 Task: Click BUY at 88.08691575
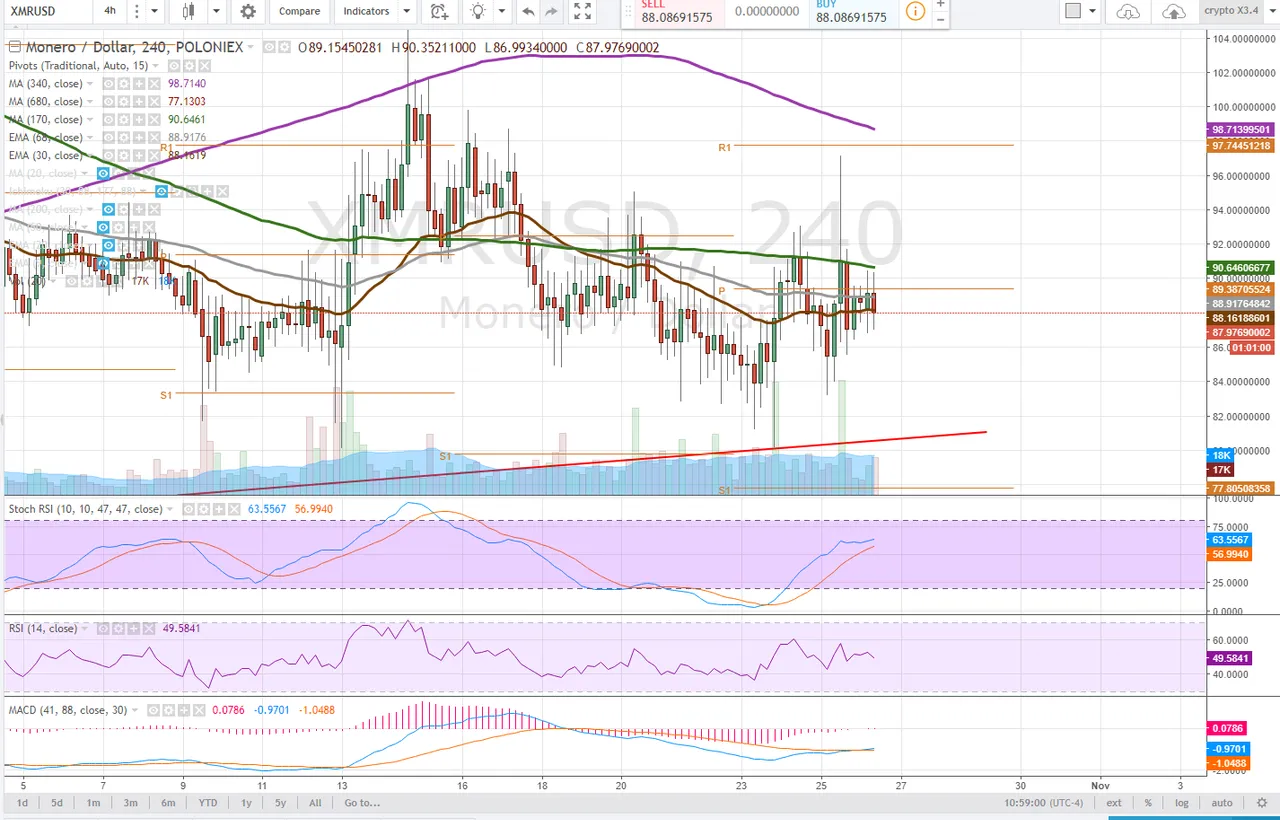pyautogui.click(x=854, y=12)
